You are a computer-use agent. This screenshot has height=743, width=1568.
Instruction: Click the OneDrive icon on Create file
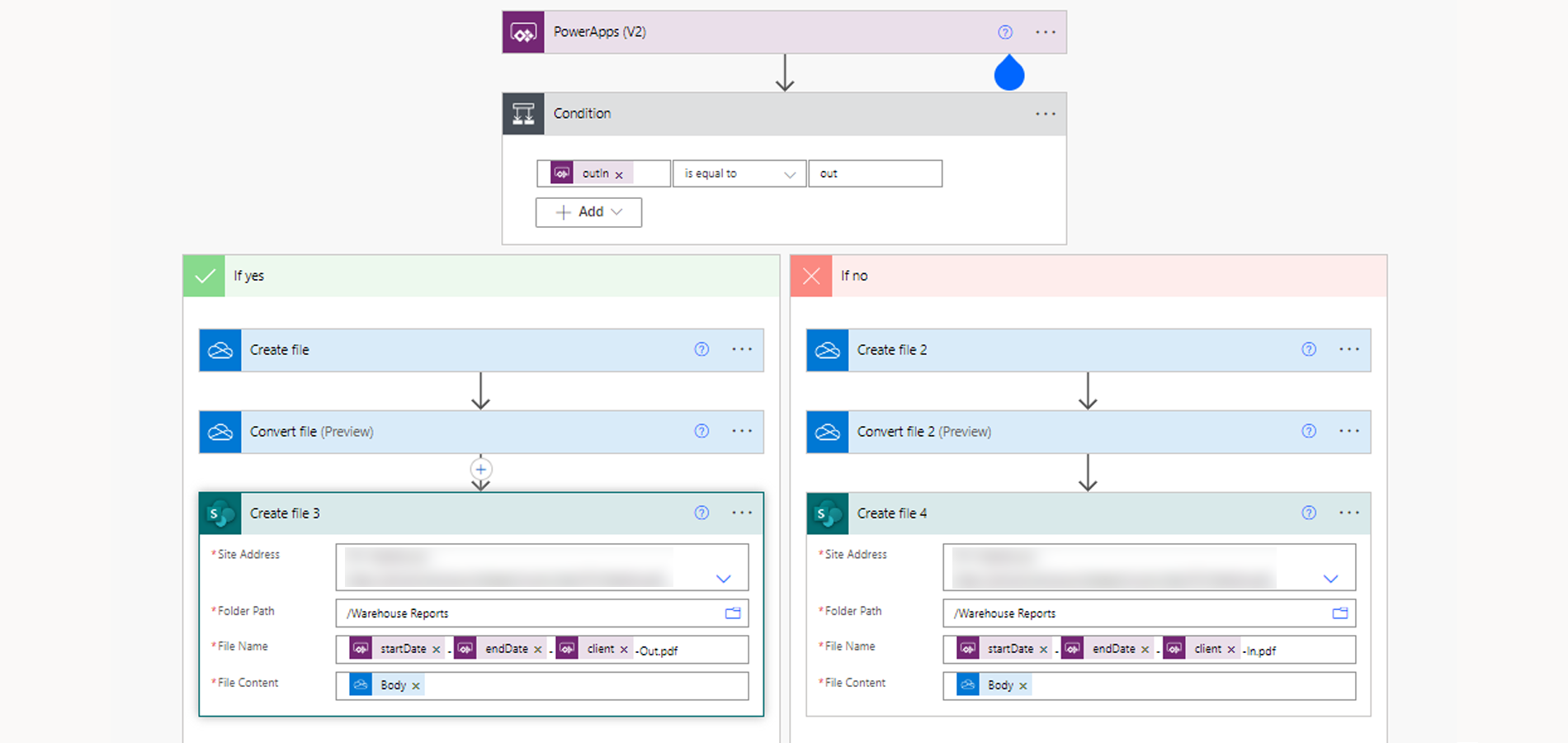click(x=220, y=350)
